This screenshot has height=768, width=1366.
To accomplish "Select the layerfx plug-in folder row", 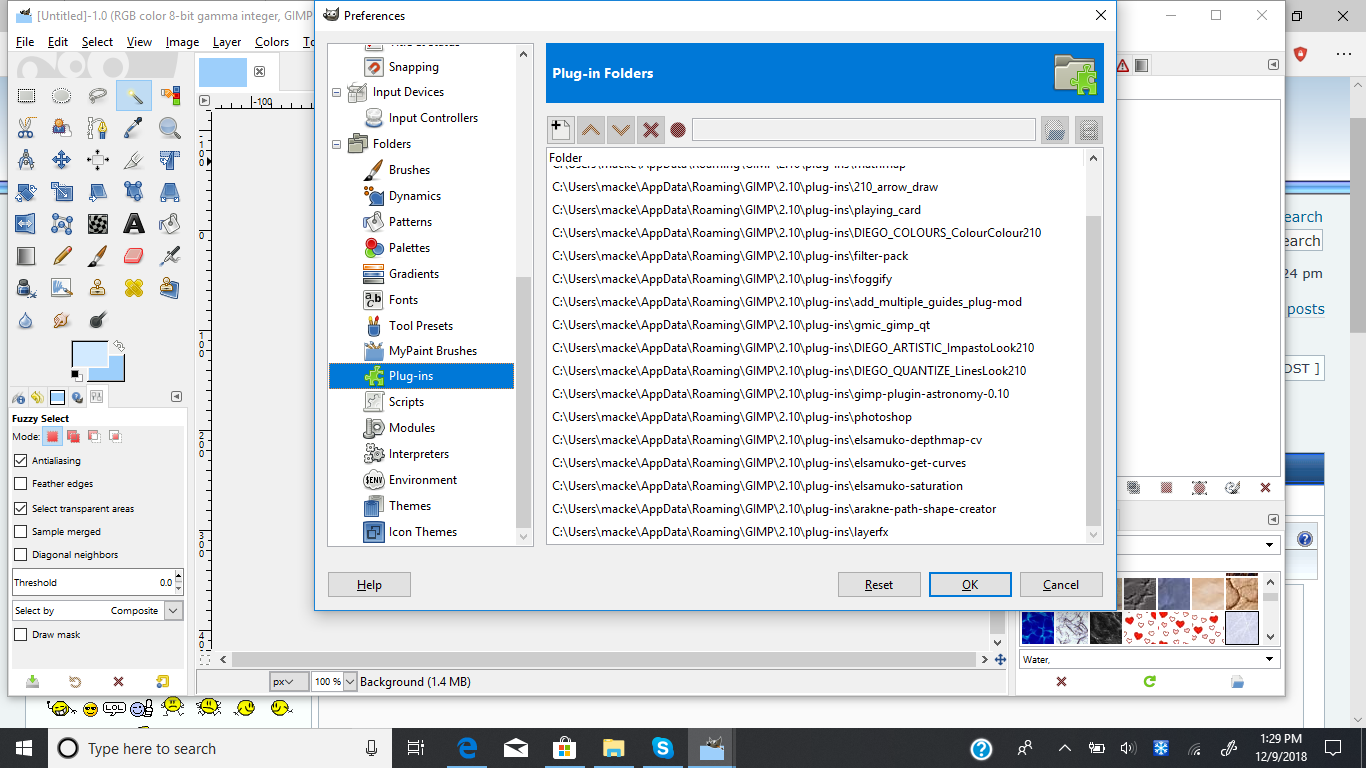I will [x=816, y=532].
